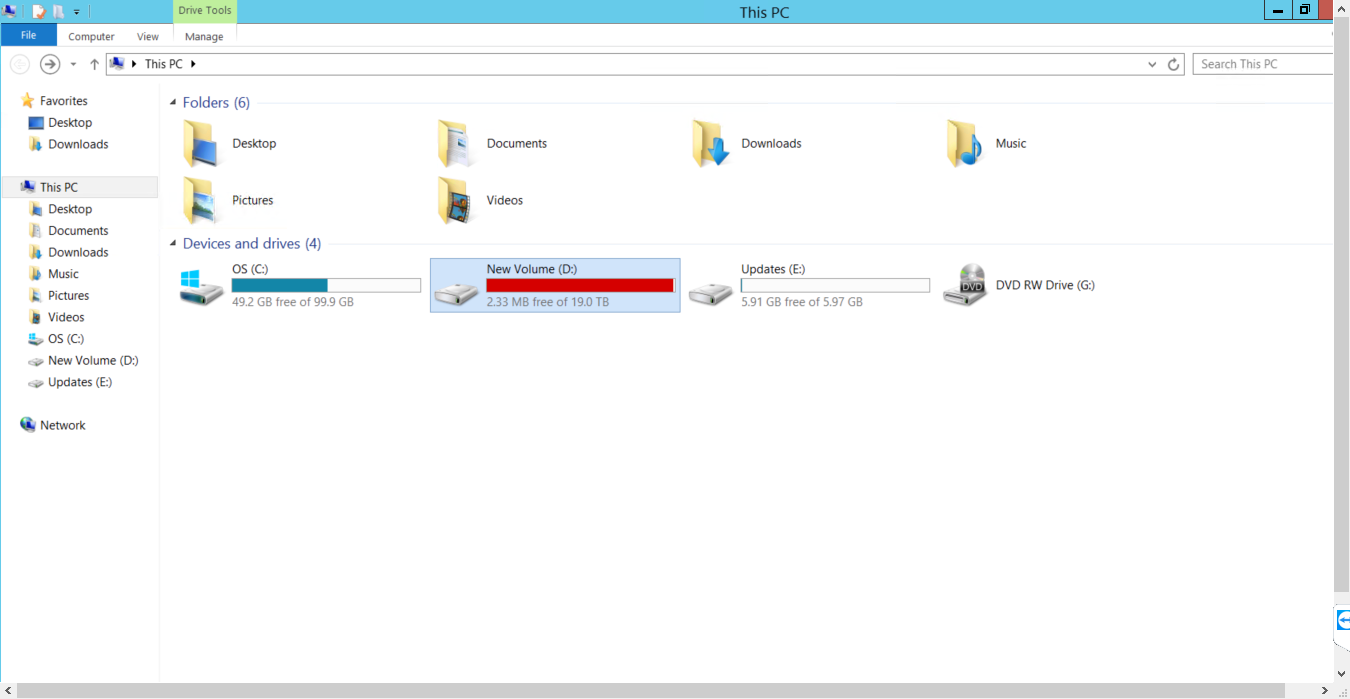
Task: Select Favorites in the navigation pane
Action: tap(64, 101)
